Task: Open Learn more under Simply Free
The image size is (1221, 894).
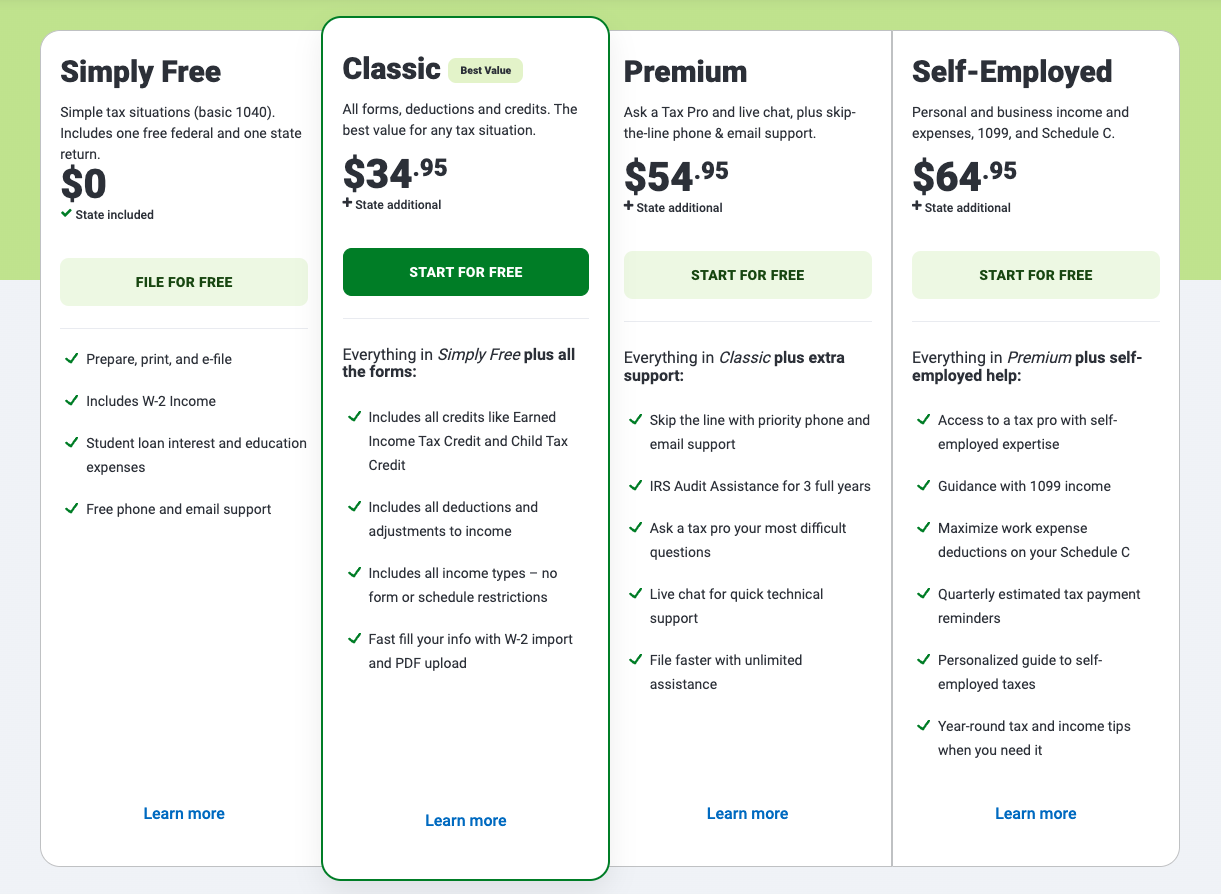Action: point(184,813)
